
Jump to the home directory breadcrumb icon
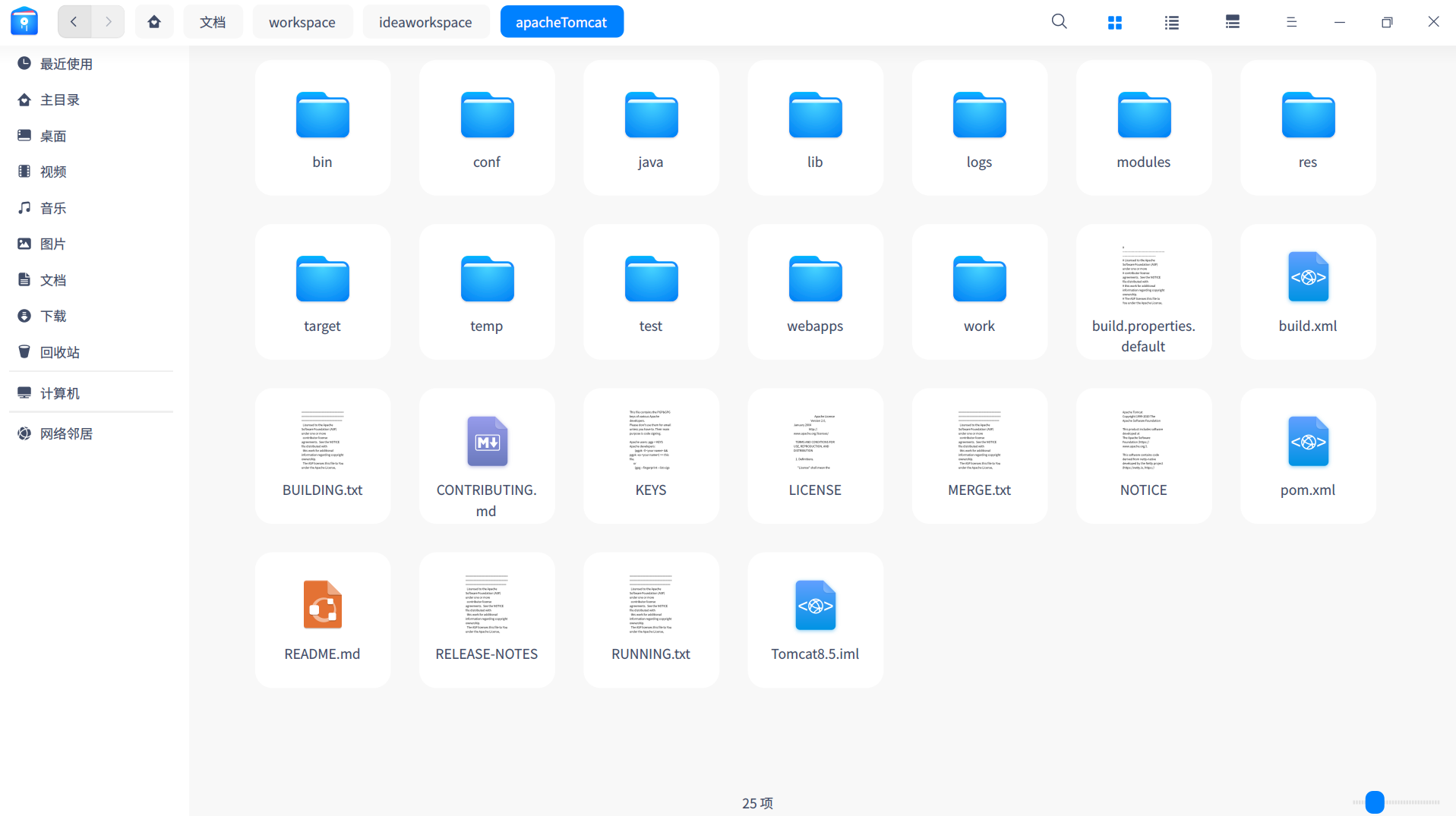[x=154, y=22]
